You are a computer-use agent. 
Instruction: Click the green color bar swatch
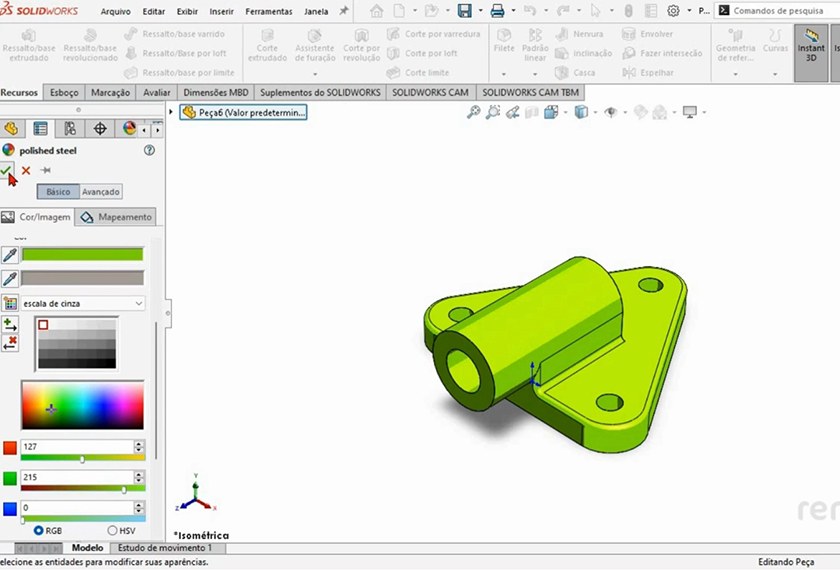(x=82, y=255)
